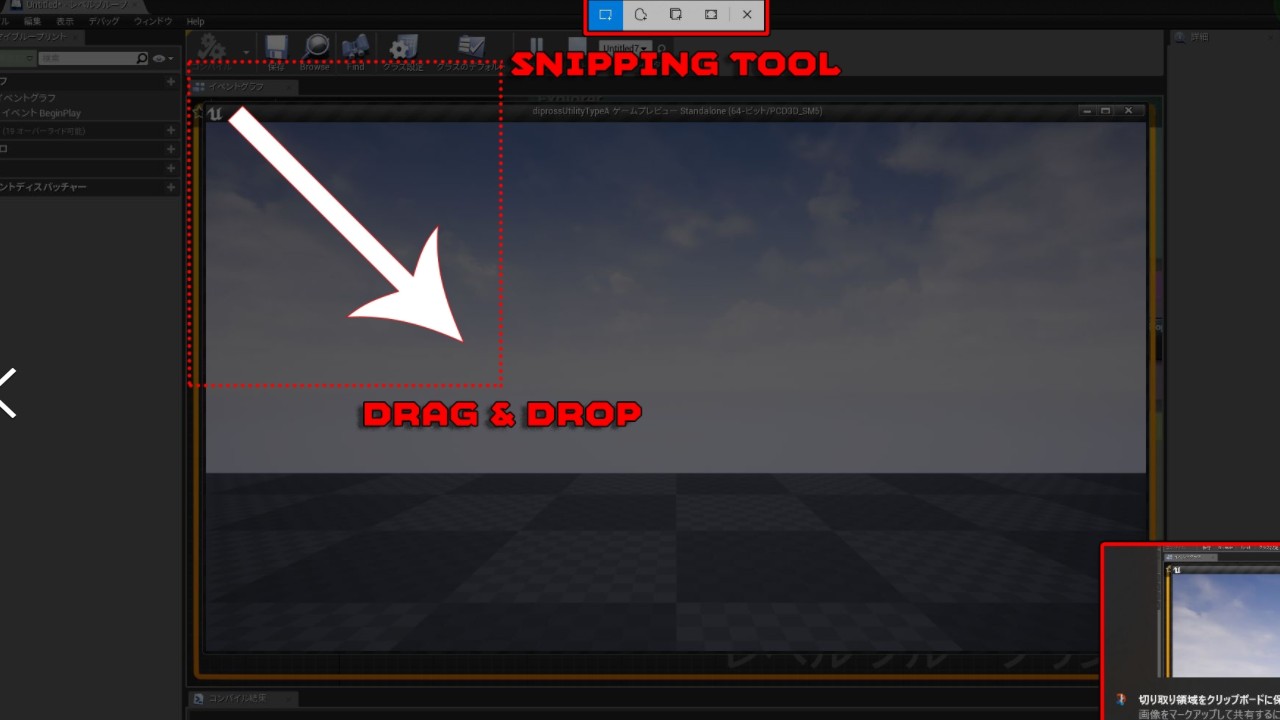Toggle the eye view options in My Blueprint
This screenshot has height=720, width=1280.
point(161,59)
